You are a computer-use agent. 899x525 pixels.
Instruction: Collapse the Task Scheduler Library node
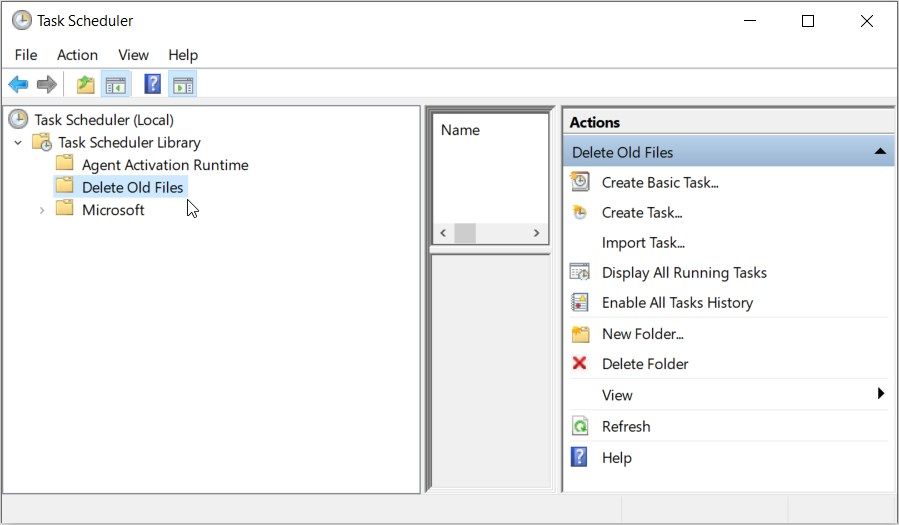point(18,143)
